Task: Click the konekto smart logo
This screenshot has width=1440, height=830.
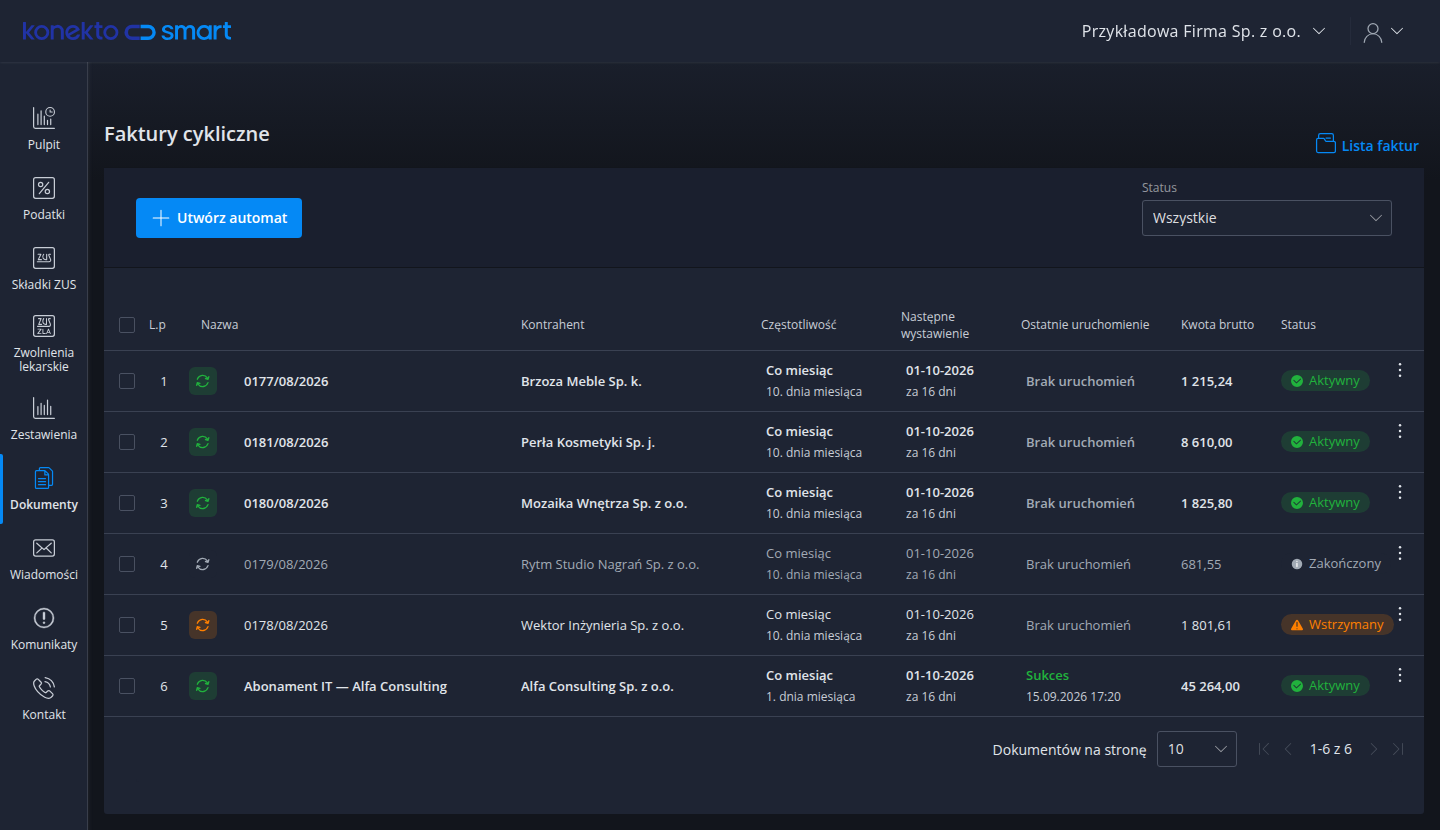Action: click(127, 31)
